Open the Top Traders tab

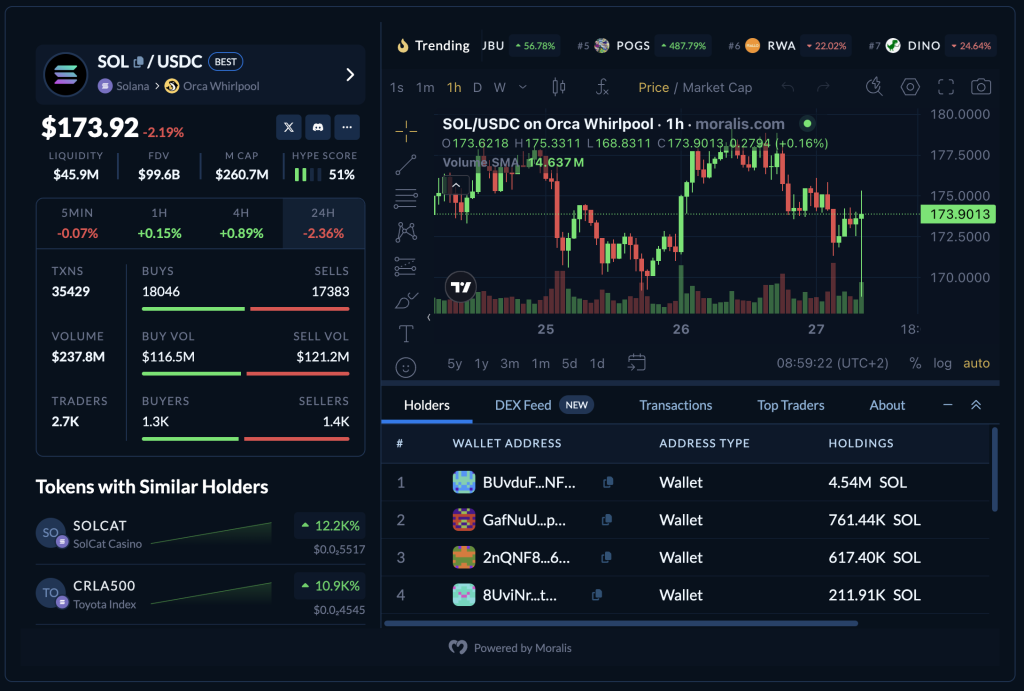click(790, 405)
